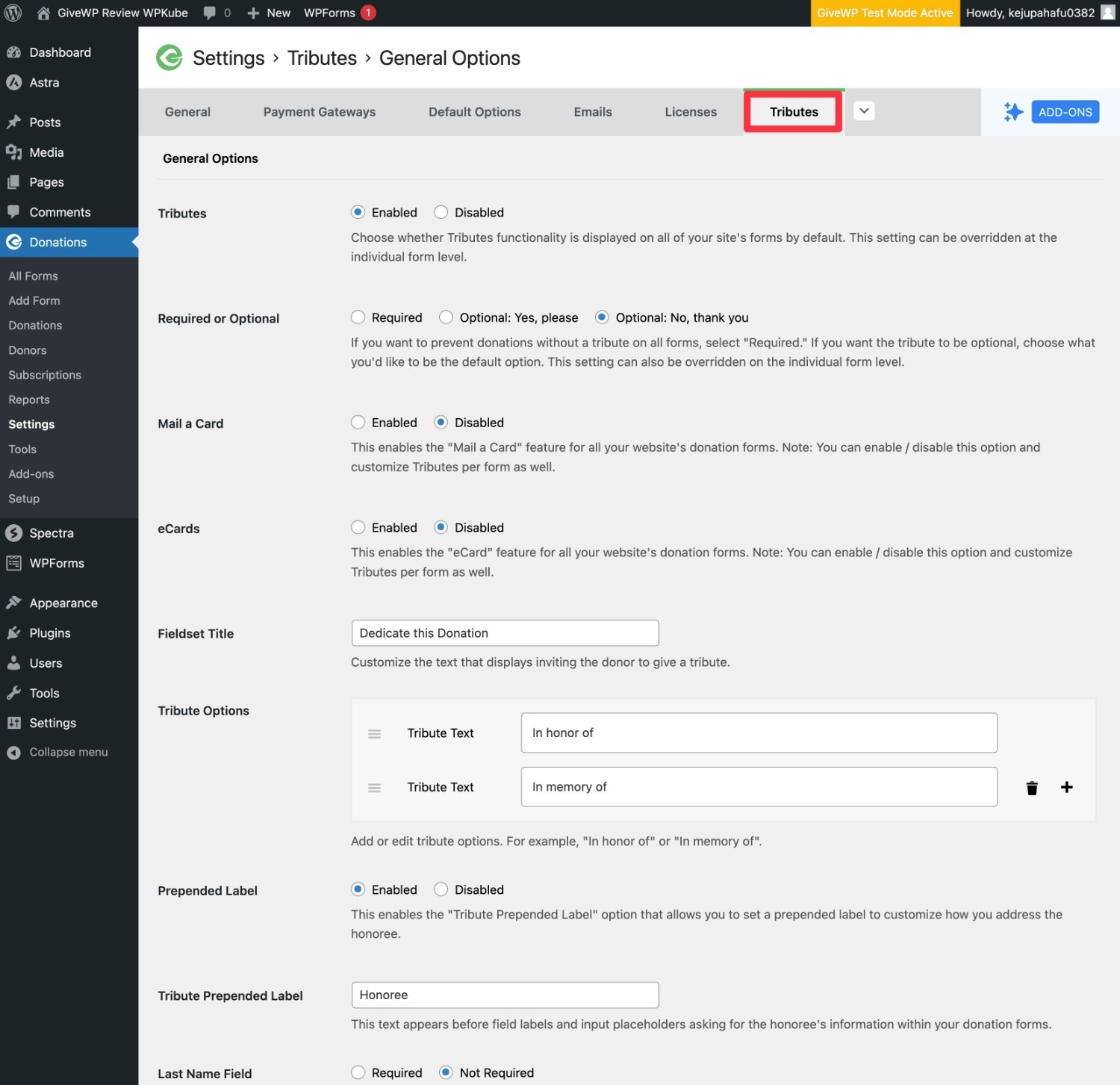Open Reports under Donations

(29, 400)
